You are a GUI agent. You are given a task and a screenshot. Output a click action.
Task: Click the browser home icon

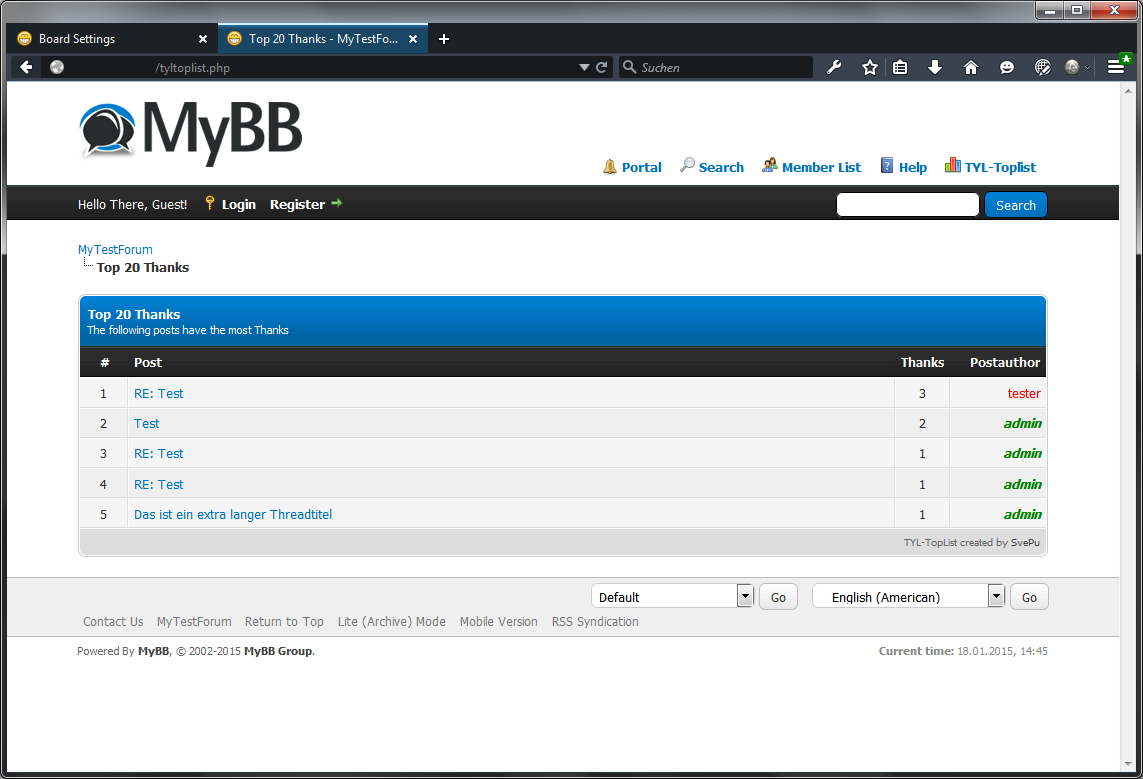(x=970, y=67)
